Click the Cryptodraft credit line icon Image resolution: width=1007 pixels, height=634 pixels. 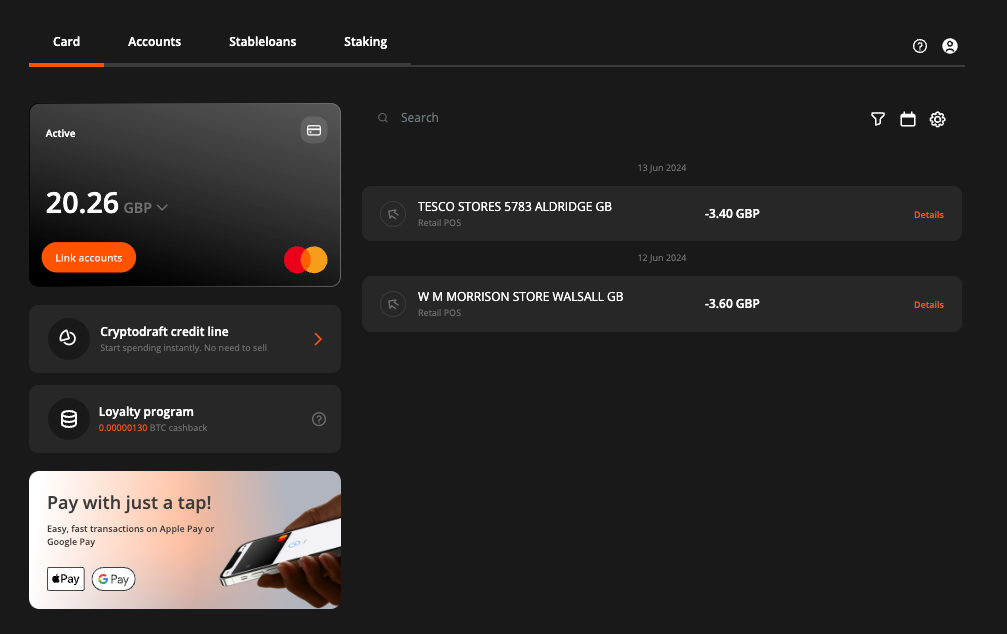coord(68,338)
